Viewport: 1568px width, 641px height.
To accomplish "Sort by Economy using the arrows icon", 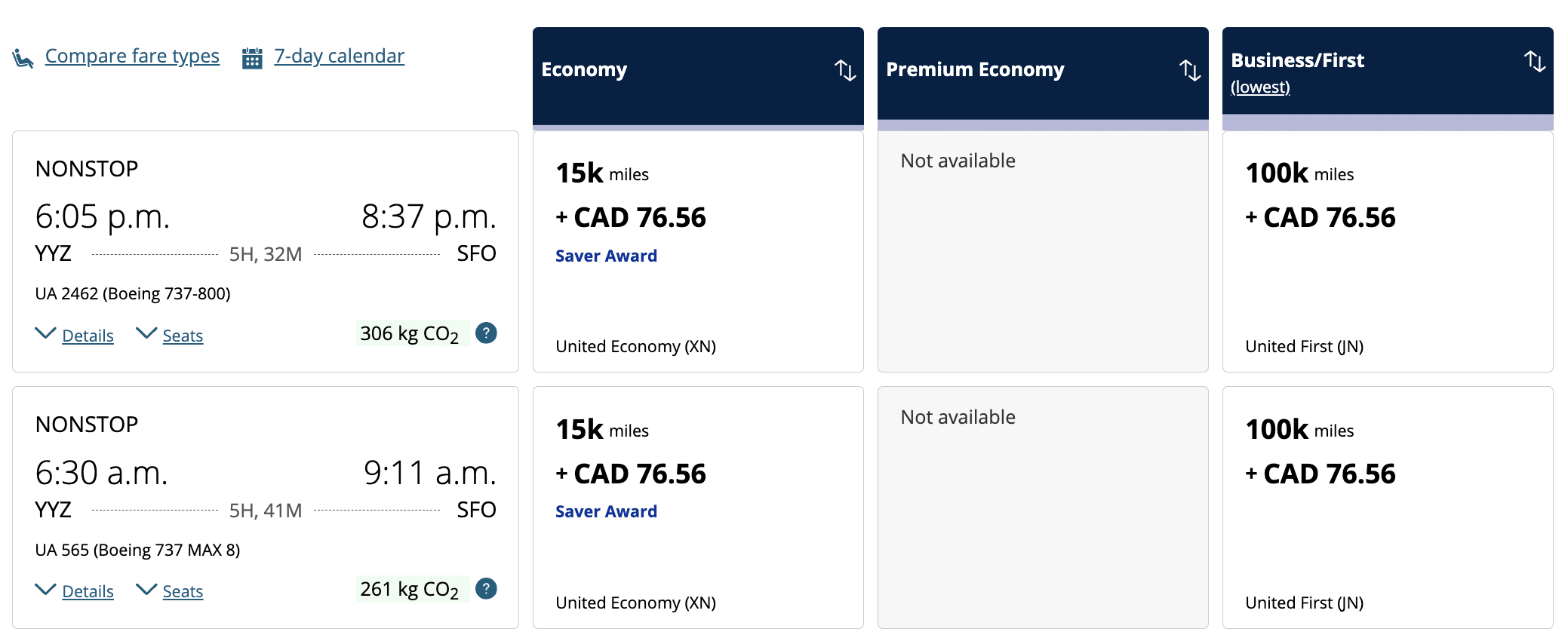I will click(845, 70).
